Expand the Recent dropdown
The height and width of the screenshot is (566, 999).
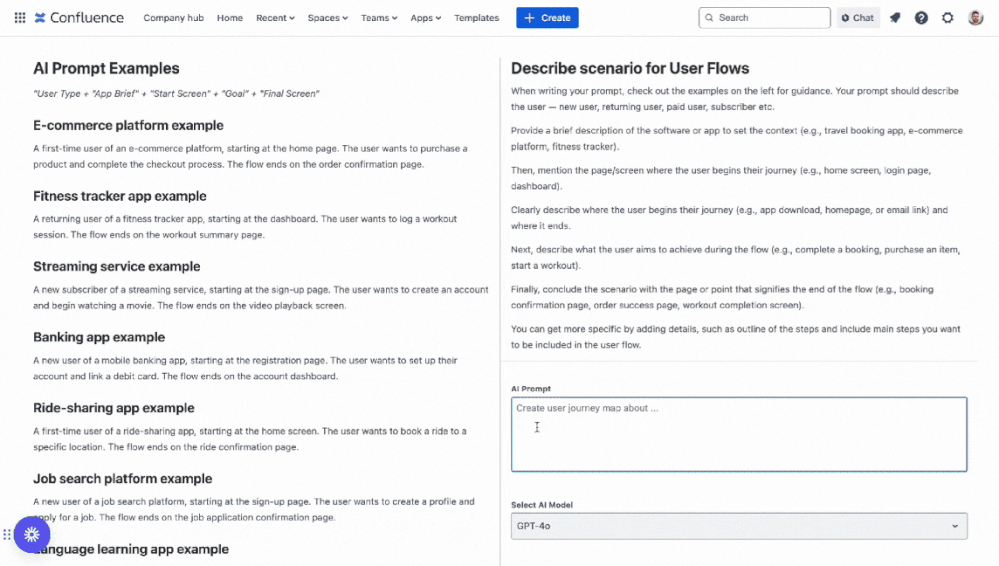tap(275, 18)
